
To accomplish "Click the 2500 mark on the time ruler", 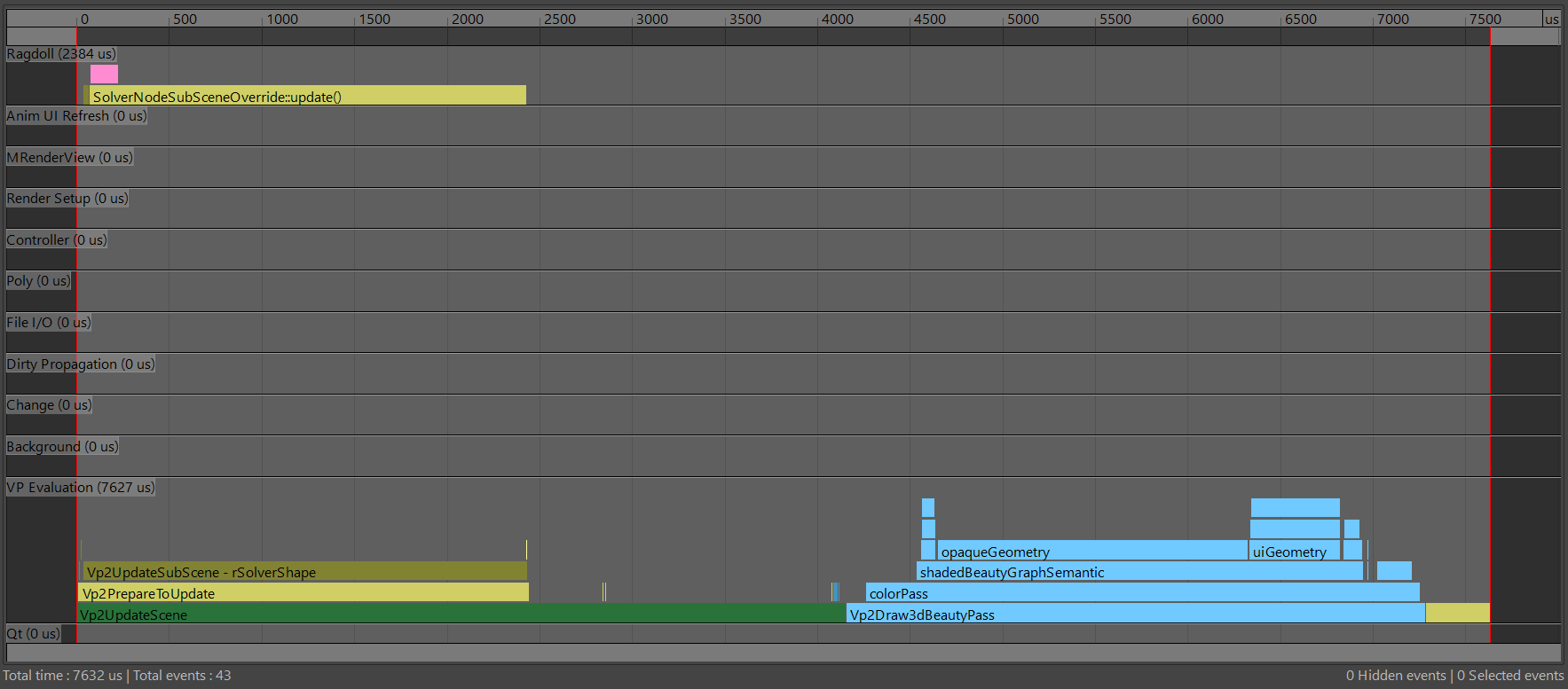I will tap(559, 19).
